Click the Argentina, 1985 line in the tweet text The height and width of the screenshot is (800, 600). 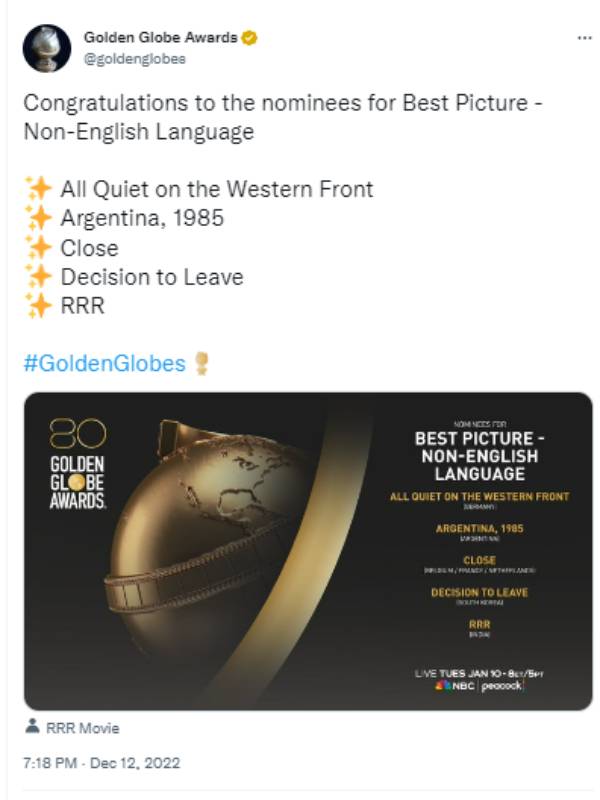click(x=142, y=218)
